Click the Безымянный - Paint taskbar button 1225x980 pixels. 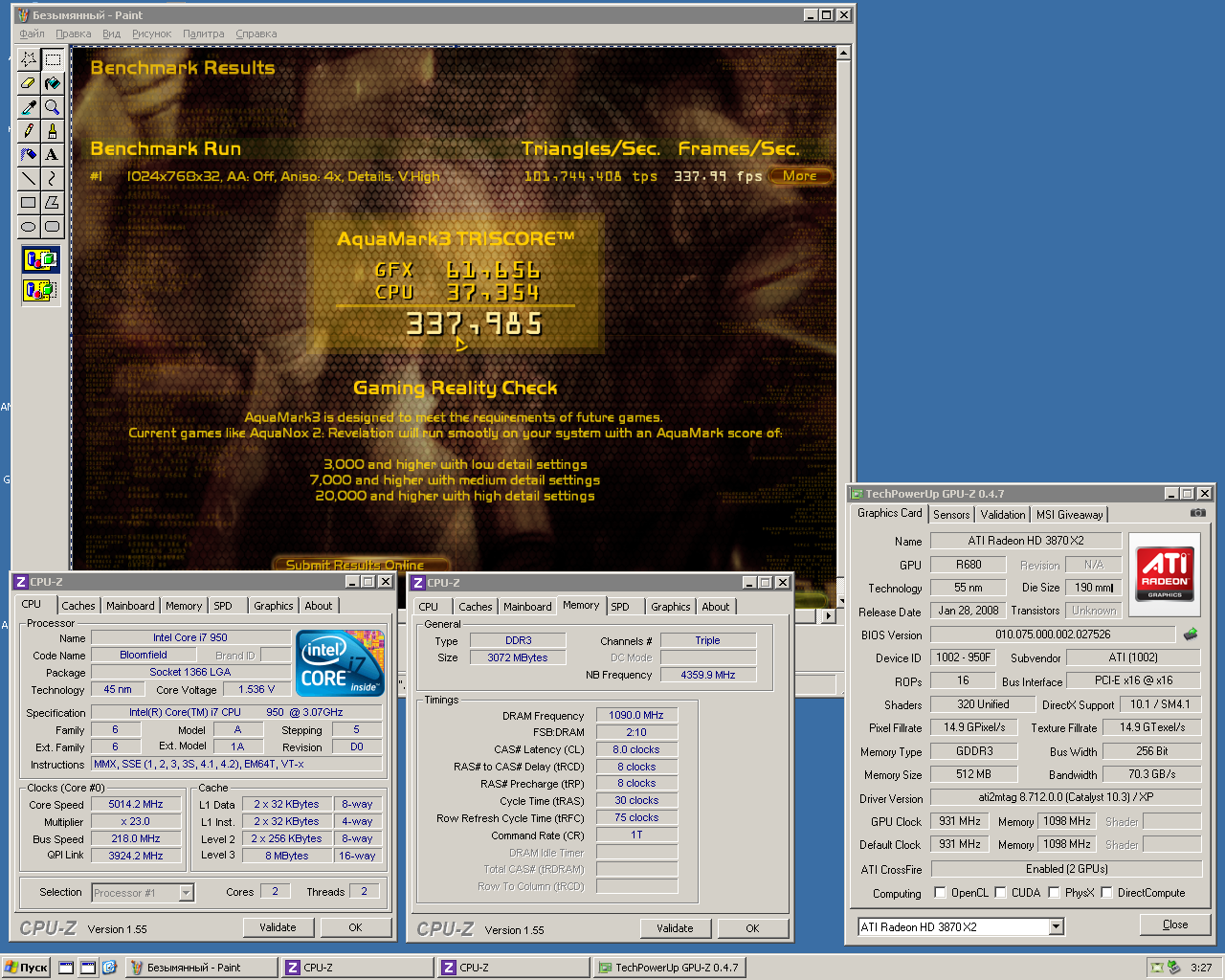pyautogui.click(x=201, y=968)
